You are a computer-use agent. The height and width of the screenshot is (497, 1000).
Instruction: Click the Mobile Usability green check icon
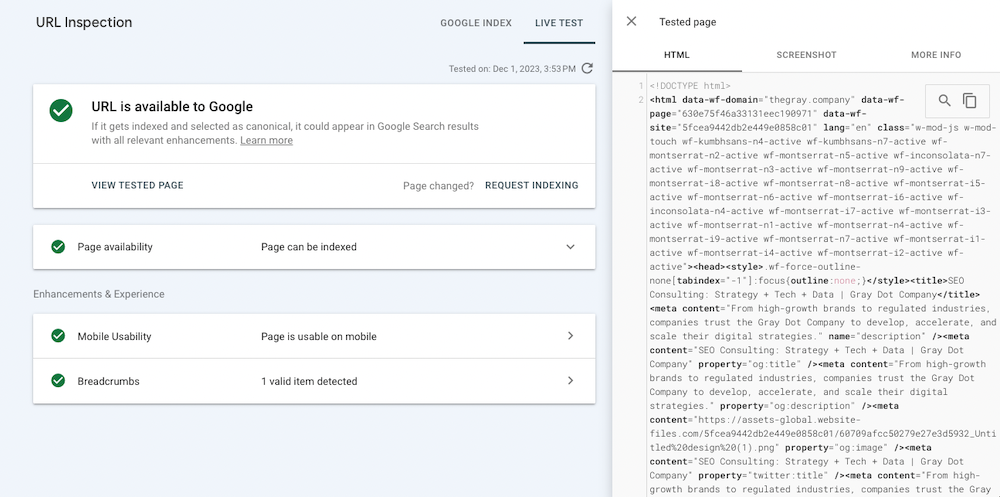(x=58, y=336)
